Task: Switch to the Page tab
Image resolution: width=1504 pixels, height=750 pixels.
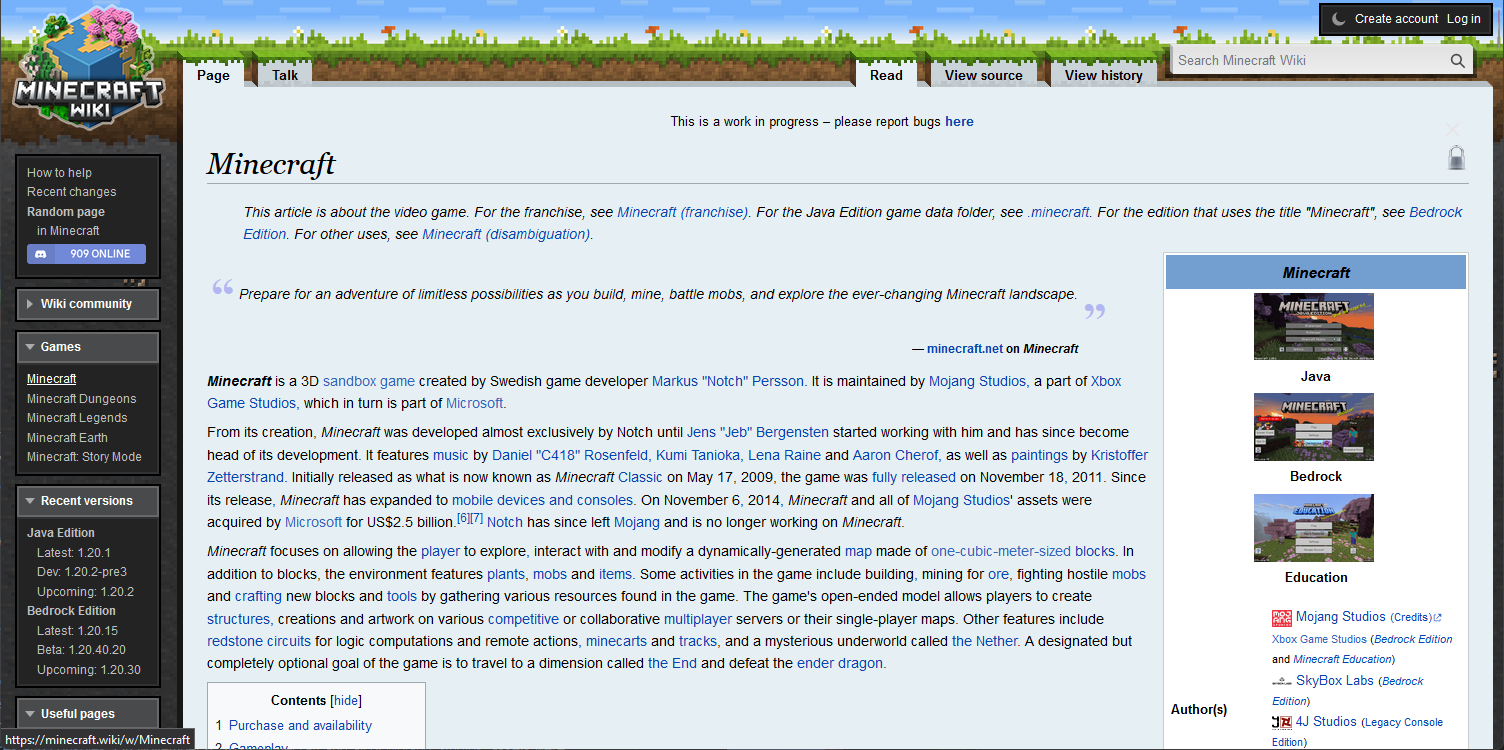Action: click(213, 75)
